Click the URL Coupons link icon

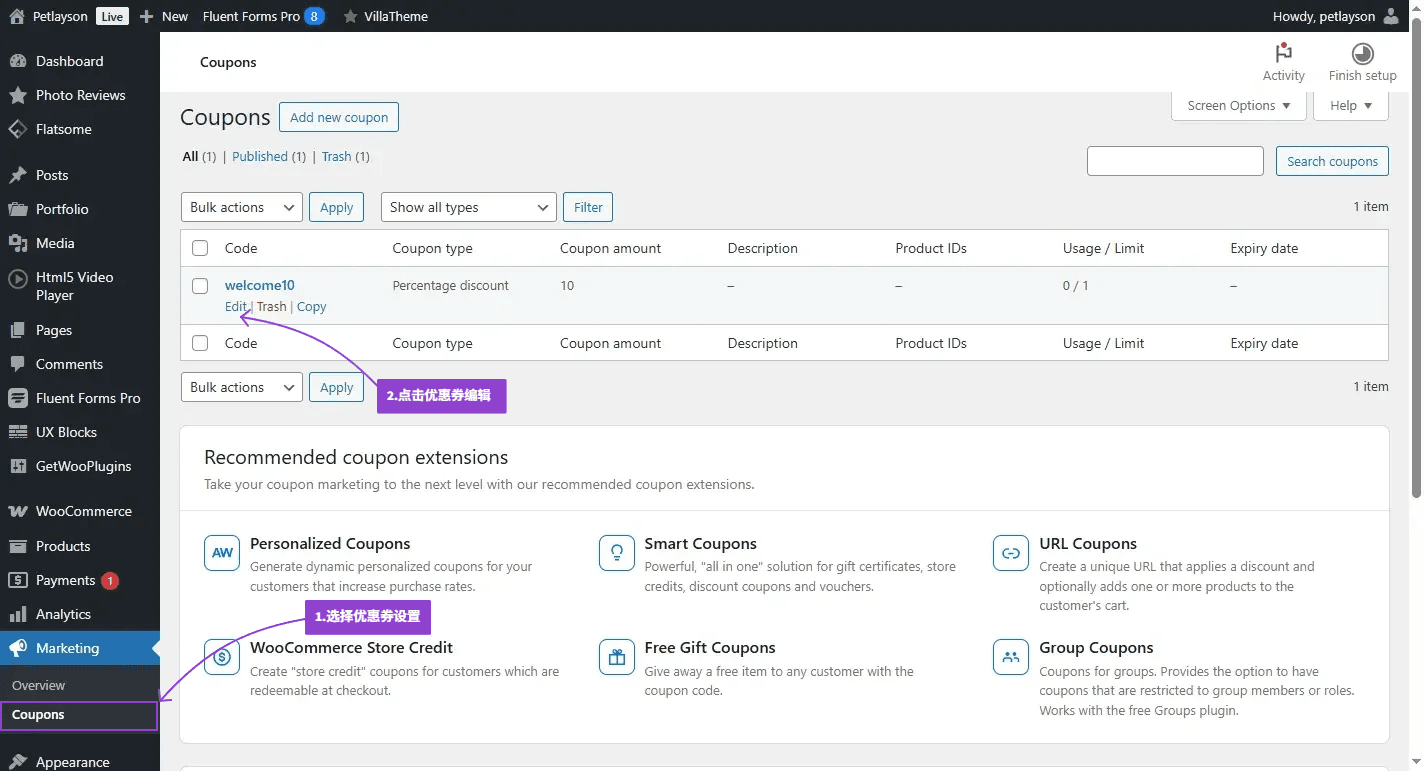1011,552
